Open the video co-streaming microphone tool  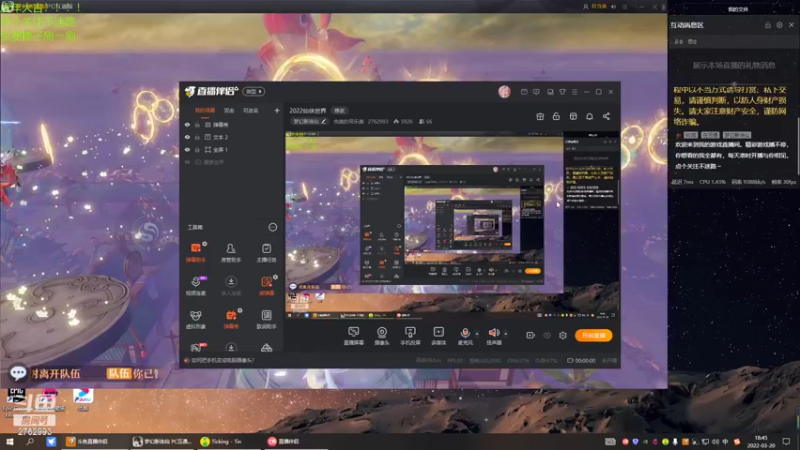tap(196, 285)
